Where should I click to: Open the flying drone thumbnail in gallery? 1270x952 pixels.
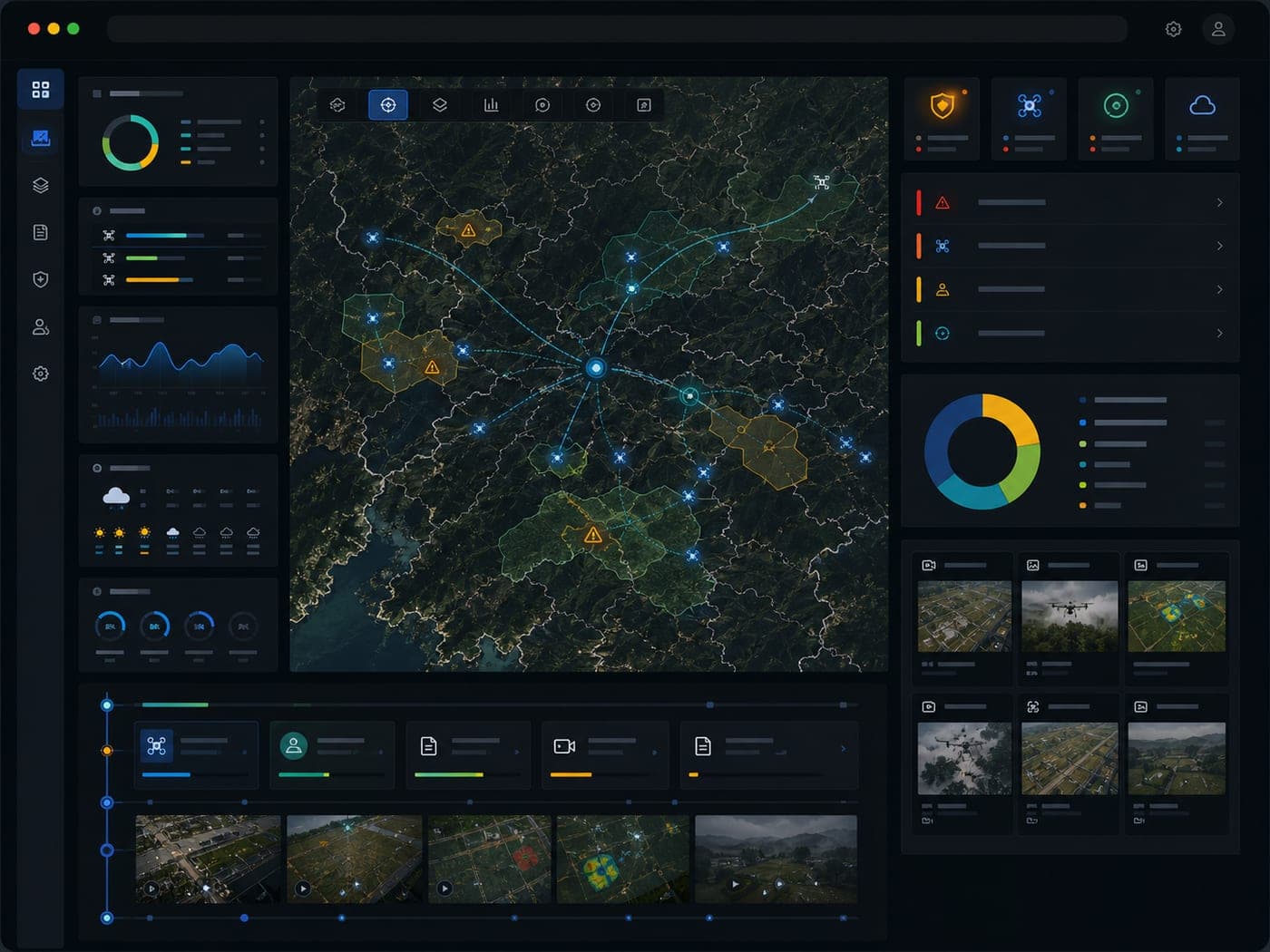coord(1070,616)
